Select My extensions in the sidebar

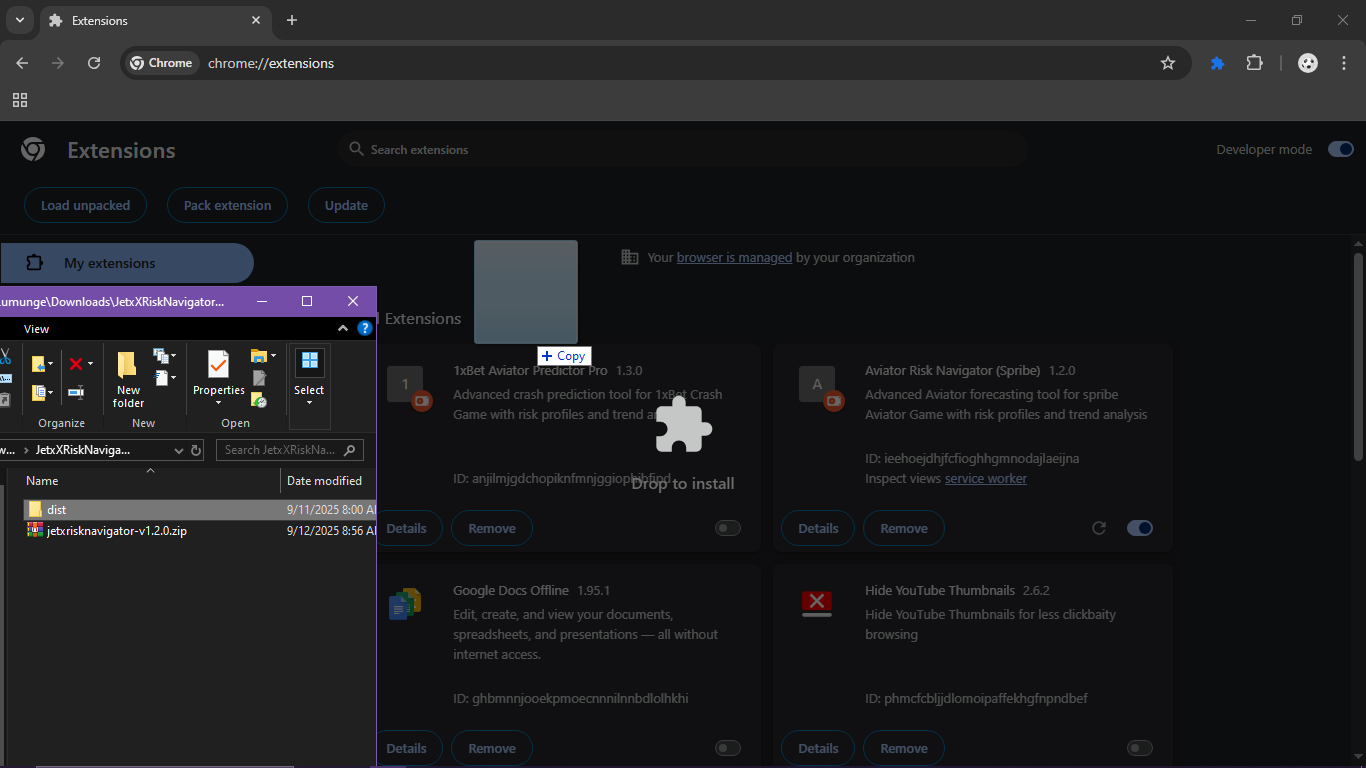[126, 263]
